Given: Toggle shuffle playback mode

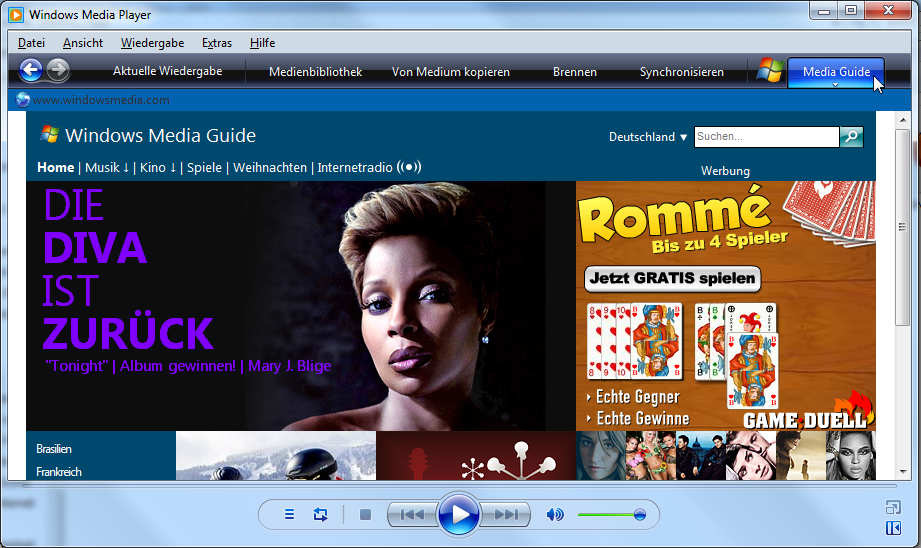Looking at the screenshot, I should pyautogui.click(x=289, y=515).
